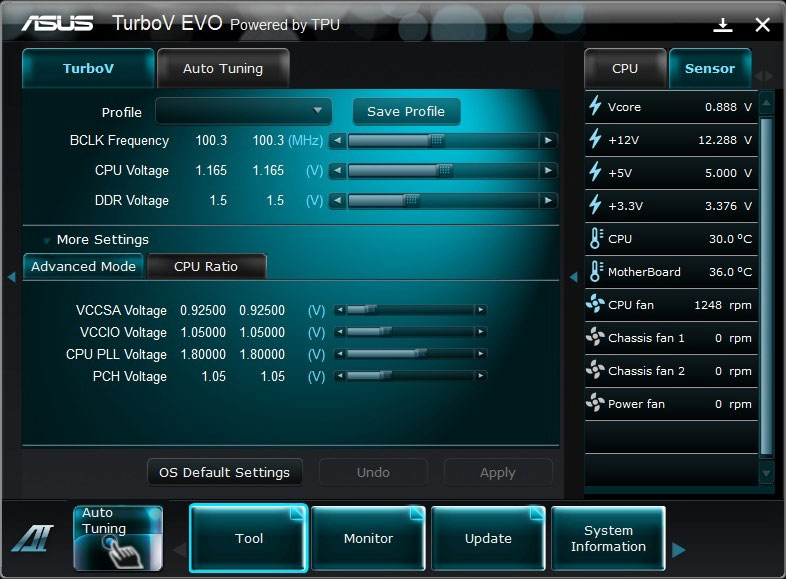Click the Chassis fan 2 icon
Image resolution: width=786 pixels, height=579 pixels.
[x=595, y=370]
